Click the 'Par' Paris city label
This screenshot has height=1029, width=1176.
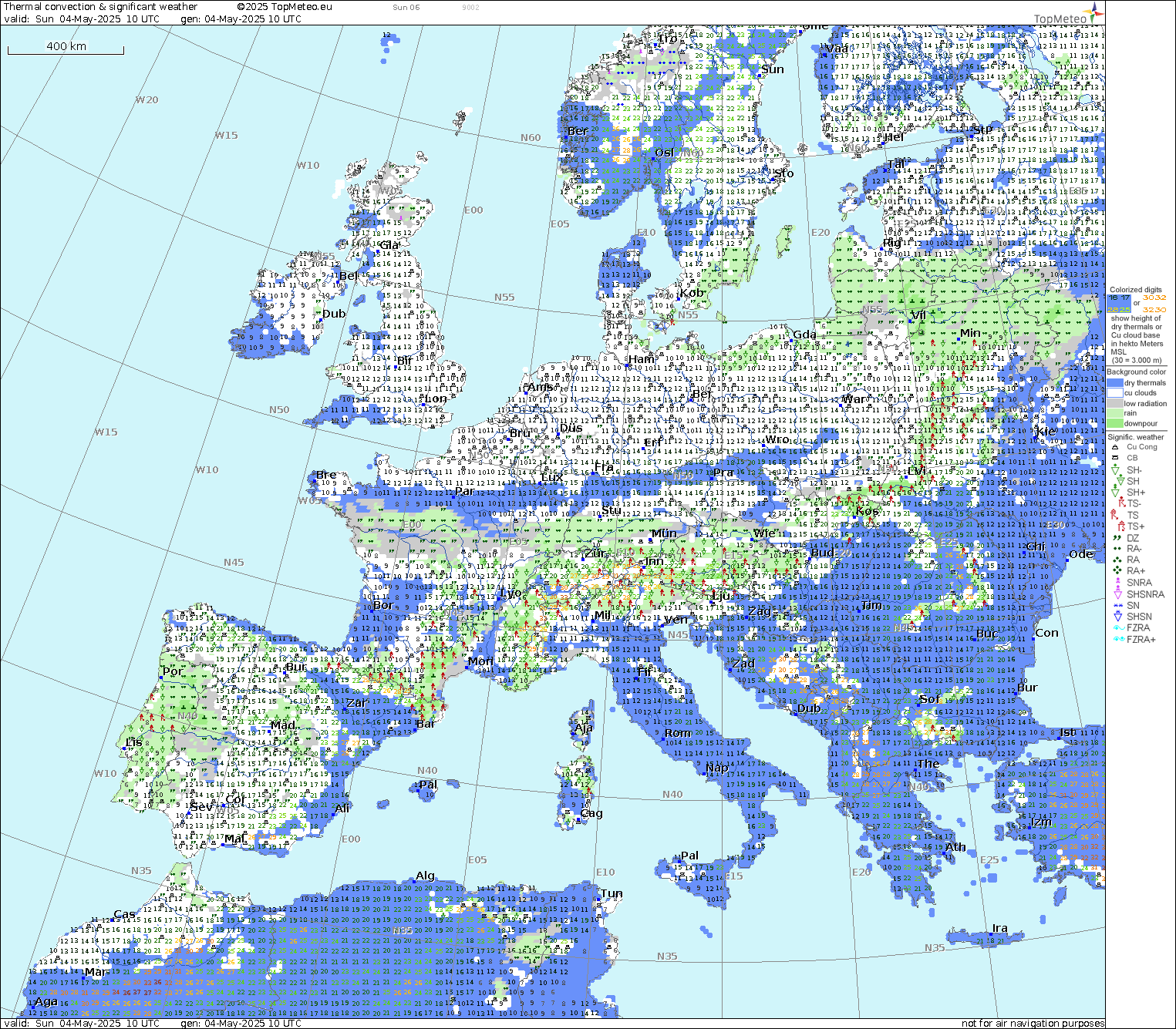464,491
